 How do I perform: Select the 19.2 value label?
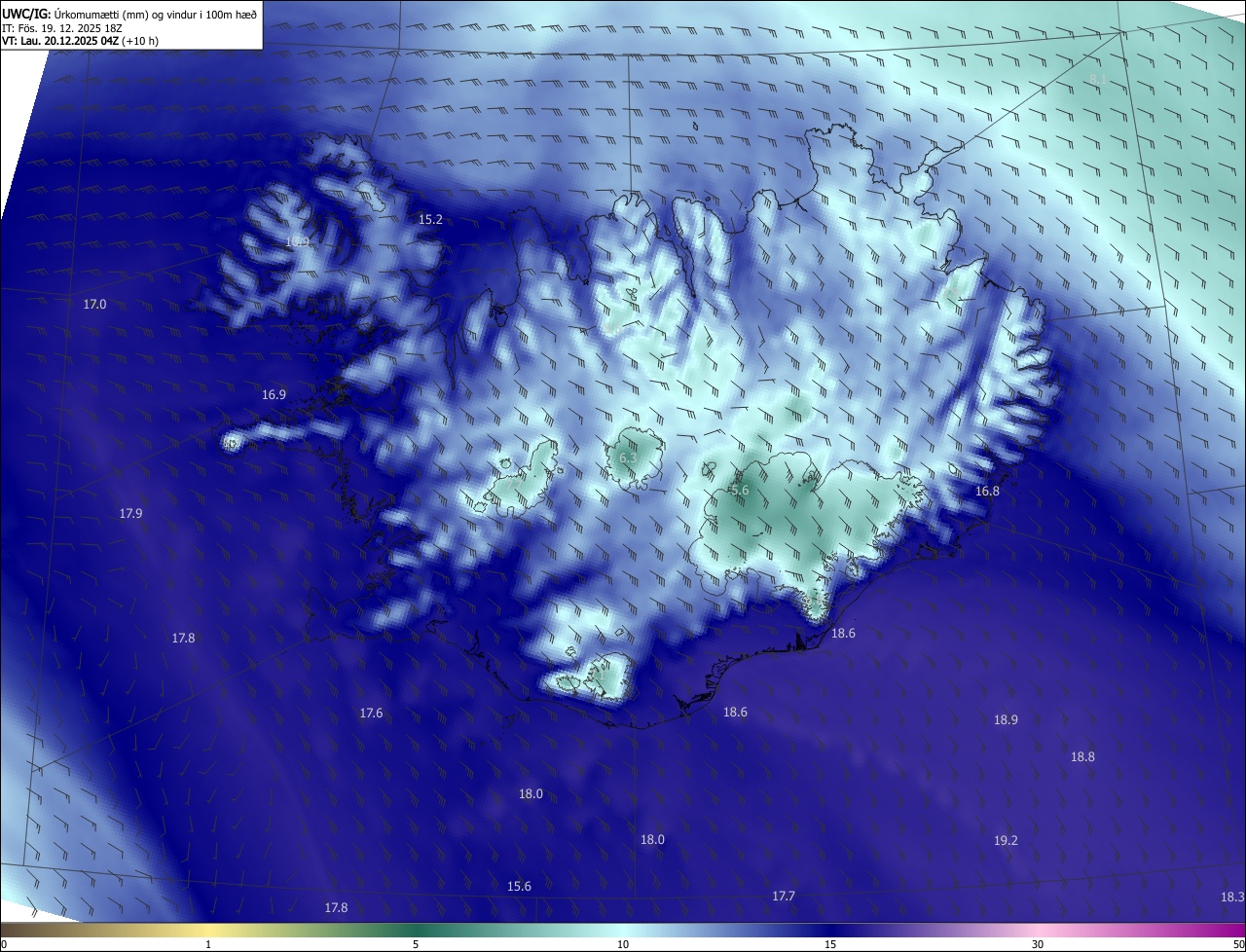(1006, 841)
